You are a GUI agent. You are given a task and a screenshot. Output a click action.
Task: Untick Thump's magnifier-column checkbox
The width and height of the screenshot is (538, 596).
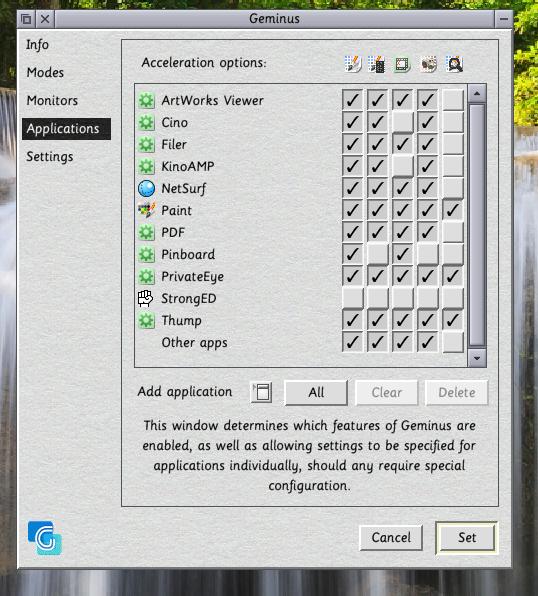coord(452,320)
